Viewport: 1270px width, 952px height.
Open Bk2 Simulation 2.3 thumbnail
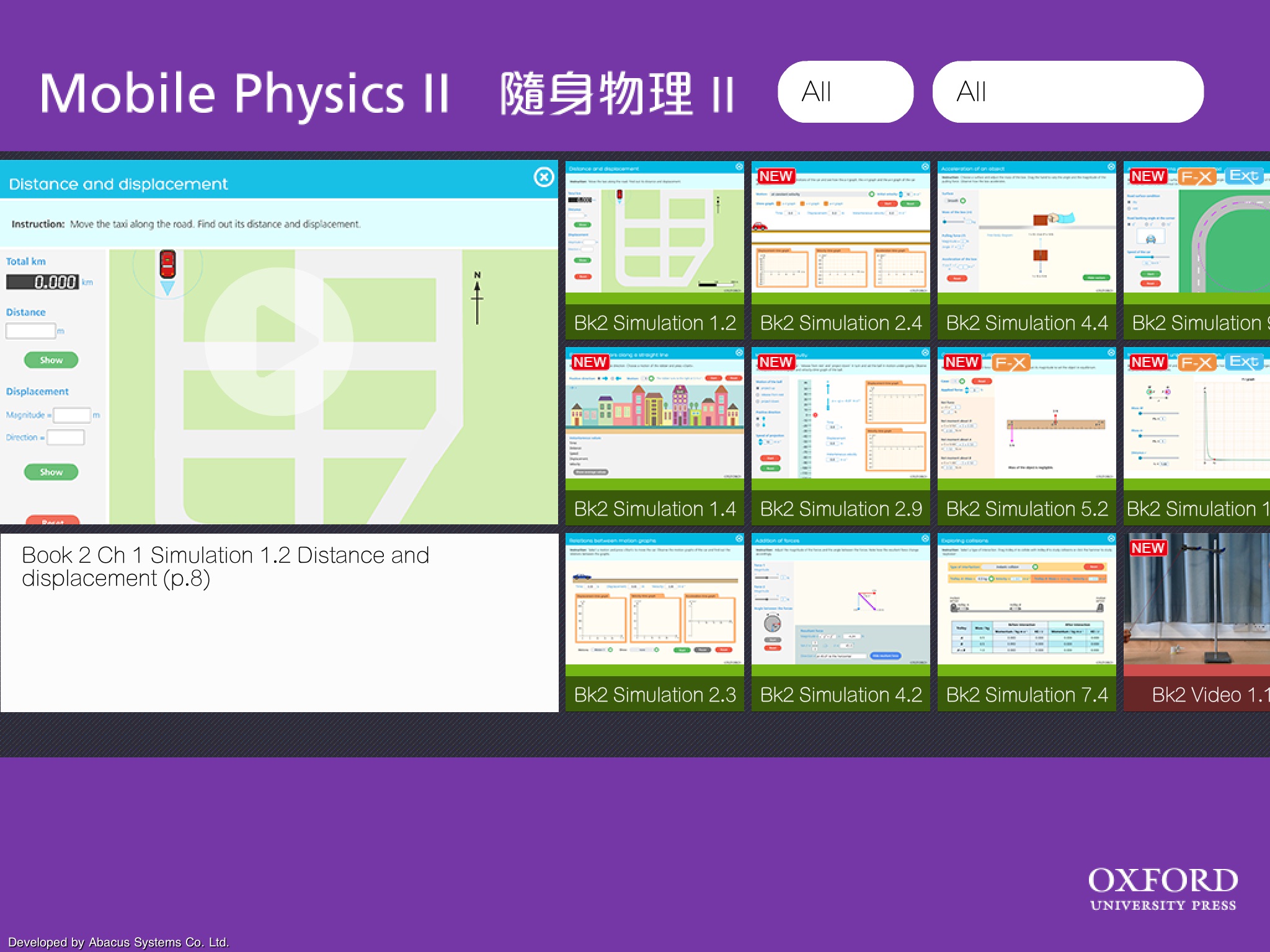[654, 622]
